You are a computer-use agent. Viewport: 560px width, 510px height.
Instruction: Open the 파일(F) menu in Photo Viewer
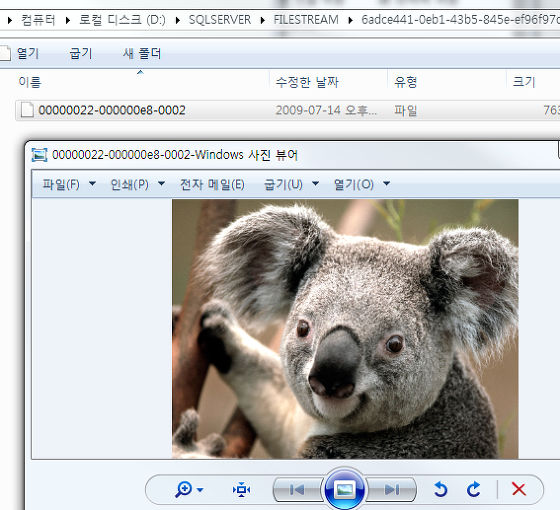[61, 184]
